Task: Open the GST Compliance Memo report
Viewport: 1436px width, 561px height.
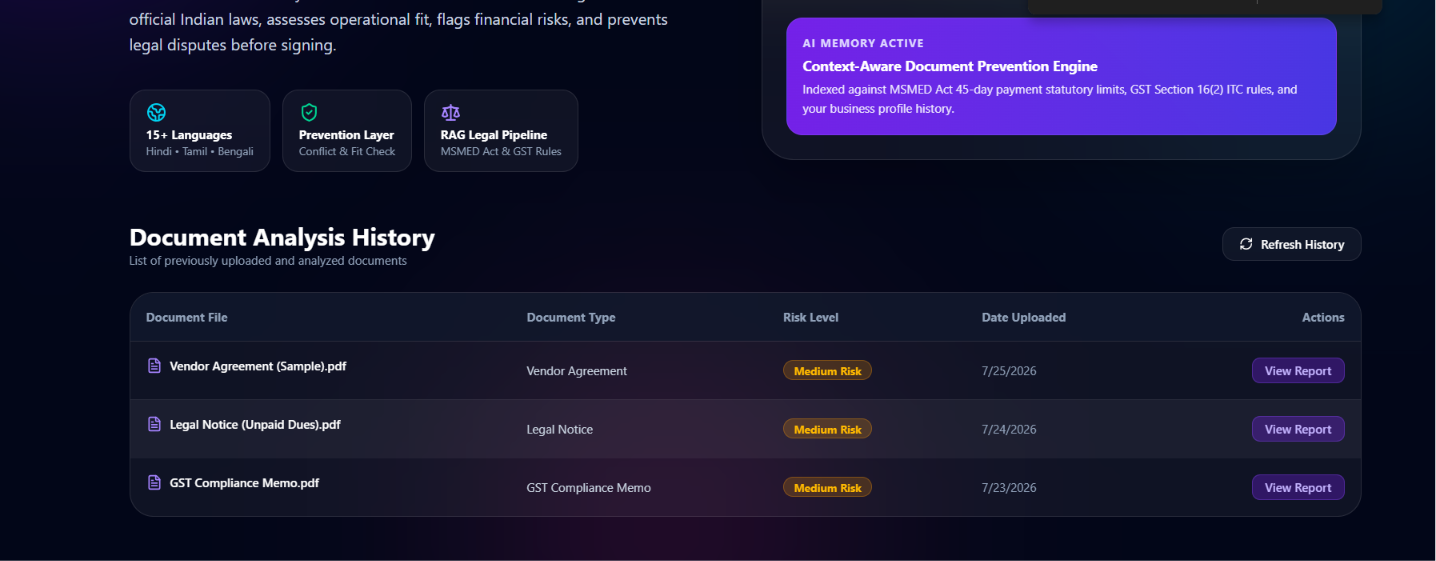Action: click(x=1298, y=488)
